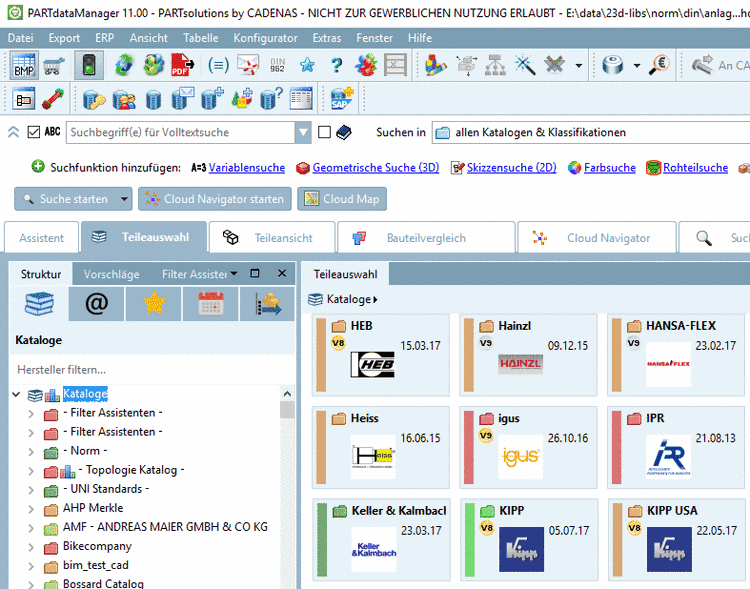Screen dimensions: 750x589
Task: Open the shopping cart icon in toolbar
Action: pos(54,65)
